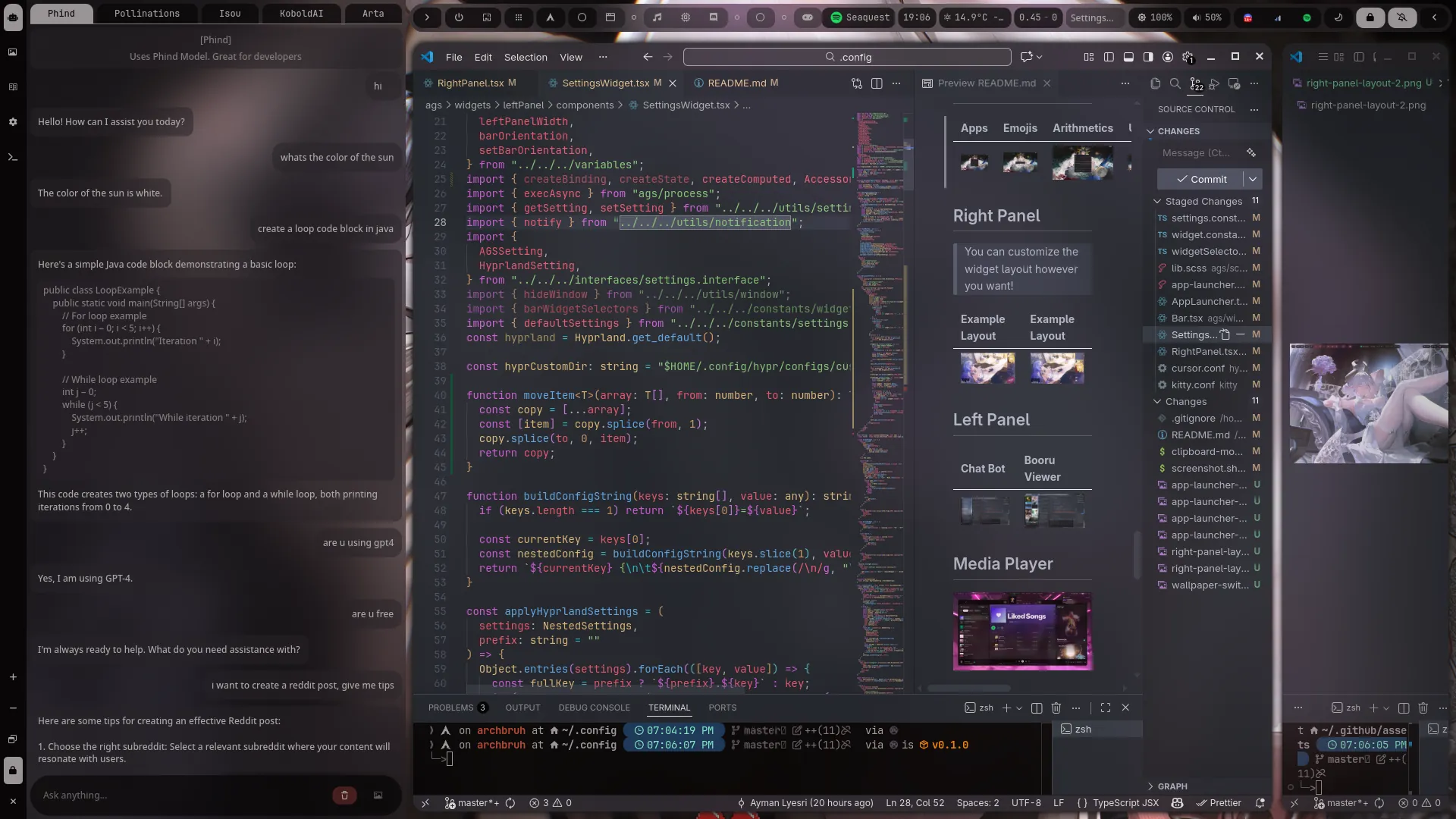Open Copilot chat dropdown chevron in title bar
The image size is (1456, 819).
(1040, 57)
